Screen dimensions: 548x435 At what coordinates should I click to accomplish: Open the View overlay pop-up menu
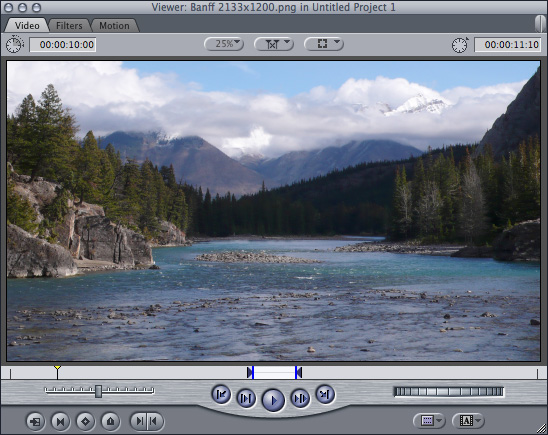pos(324,44)
